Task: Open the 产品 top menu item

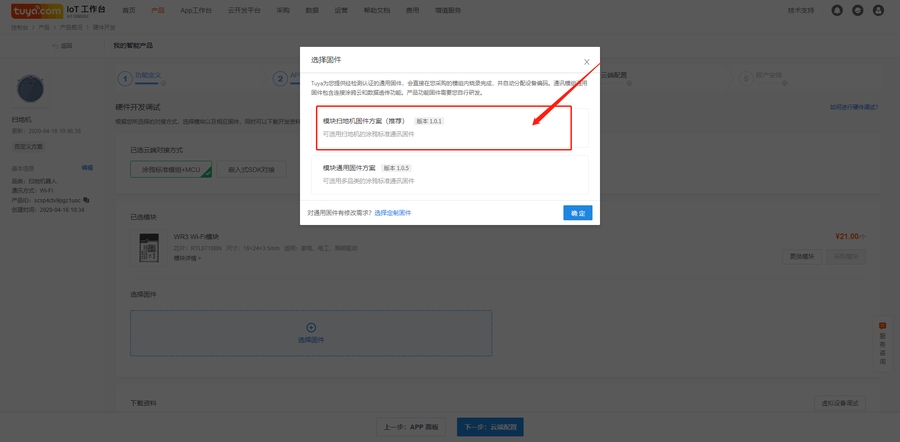Action: click(157, 10)
